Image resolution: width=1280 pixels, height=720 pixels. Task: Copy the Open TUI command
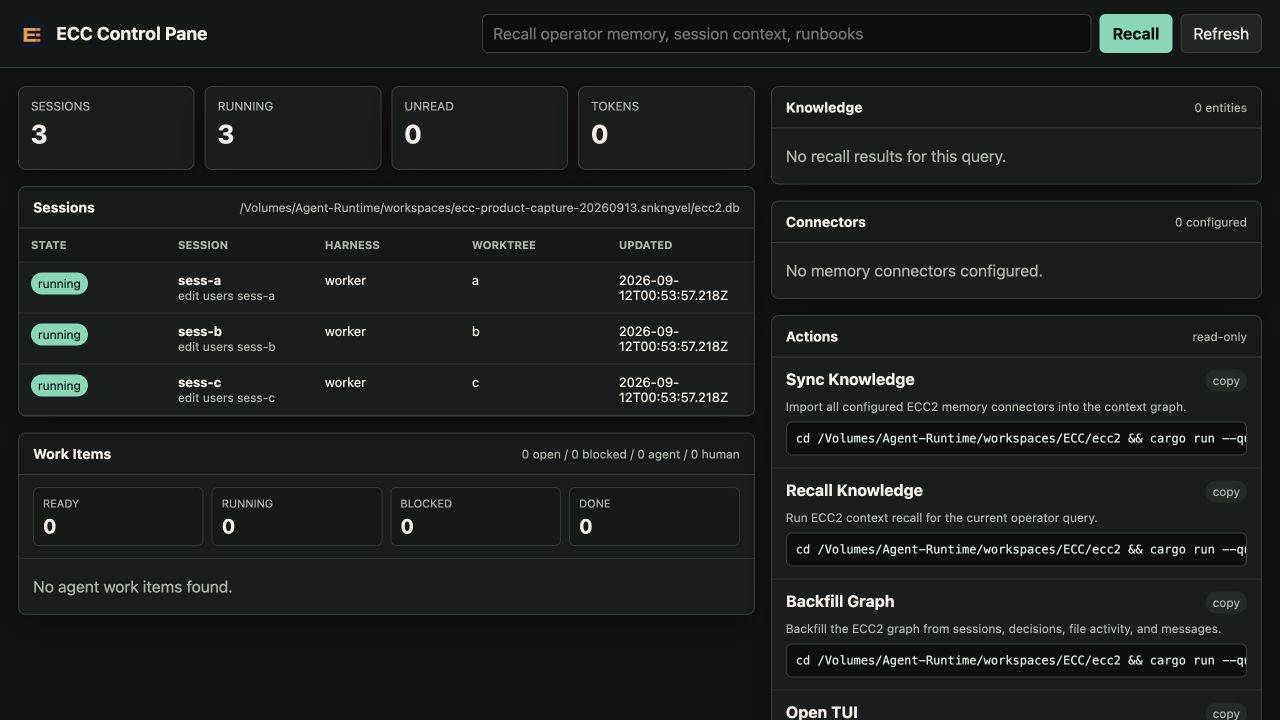point(1225,713)
